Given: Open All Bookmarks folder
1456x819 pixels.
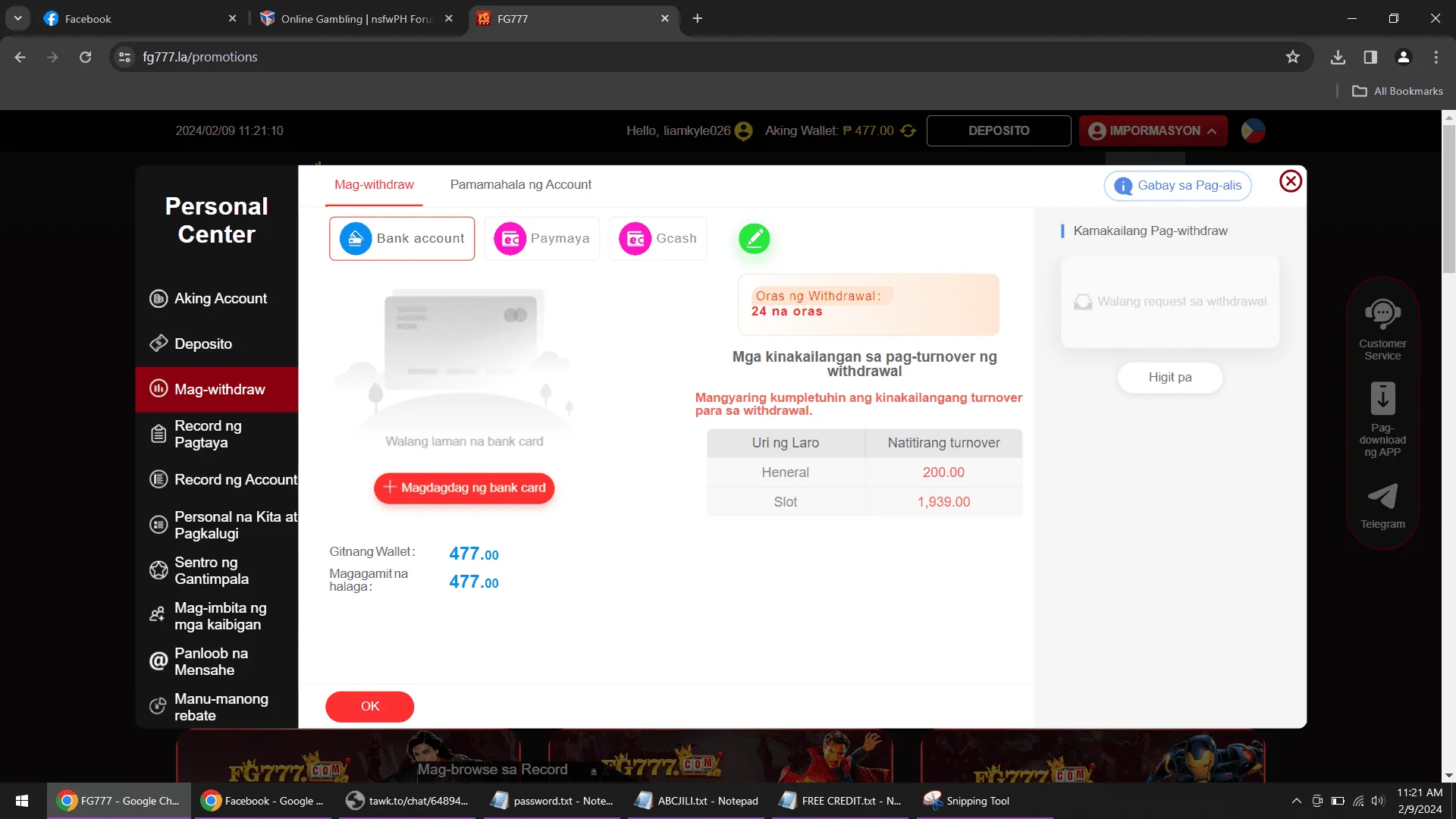Looking at the screenshot, I should [1398, 91].
